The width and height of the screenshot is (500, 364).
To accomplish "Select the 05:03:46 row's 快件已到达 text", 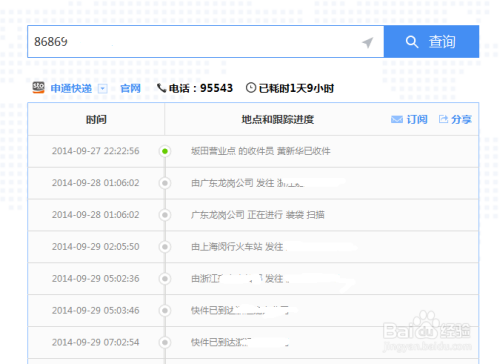I will (213, 310).
